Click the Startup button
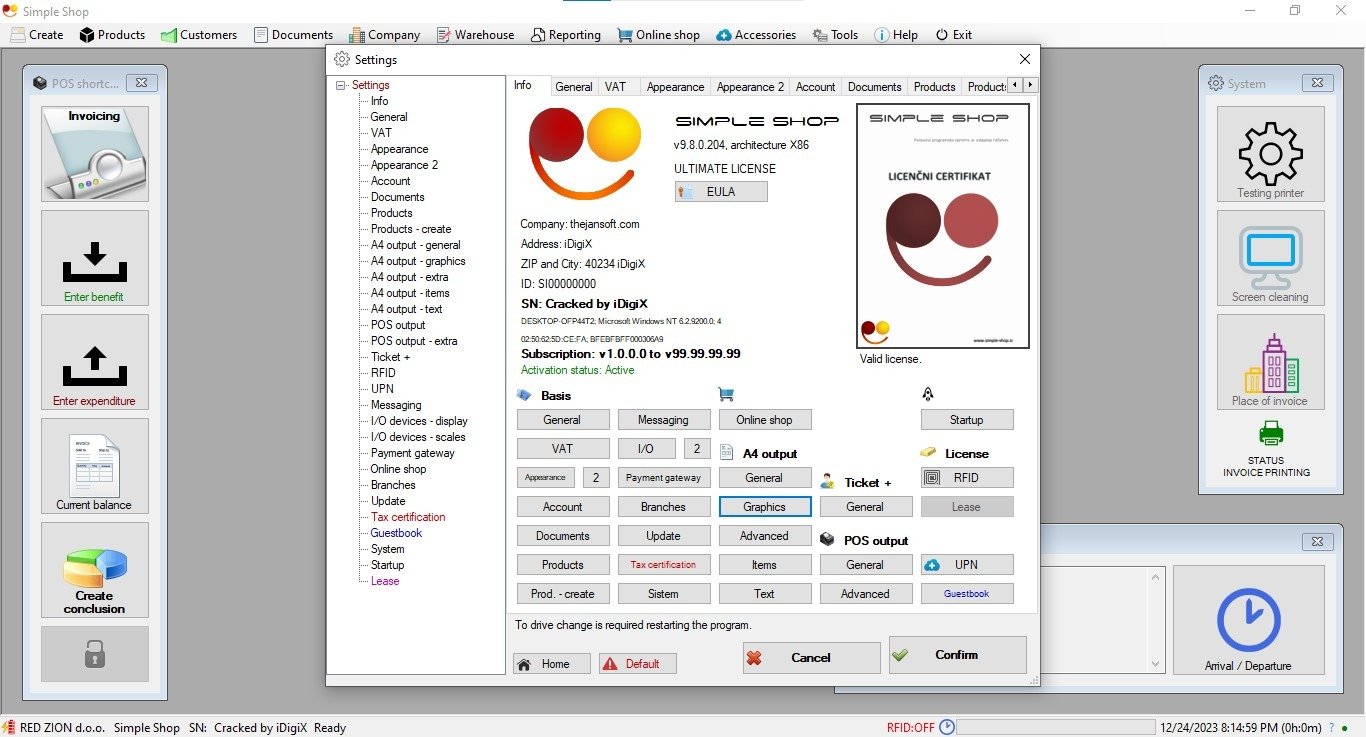The width and height of the screenshot is (1366, 737). (x=967, y=420)
